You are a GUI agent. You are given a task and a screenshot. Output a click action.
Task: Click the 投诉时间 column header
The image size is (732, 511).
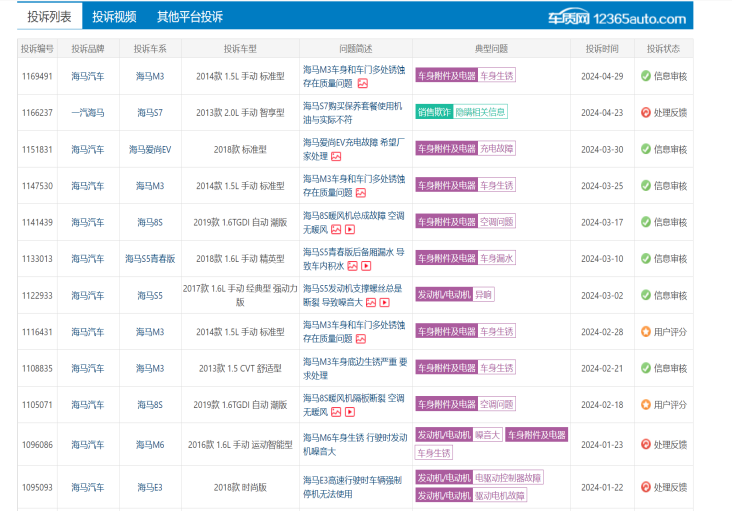[602, 48]
